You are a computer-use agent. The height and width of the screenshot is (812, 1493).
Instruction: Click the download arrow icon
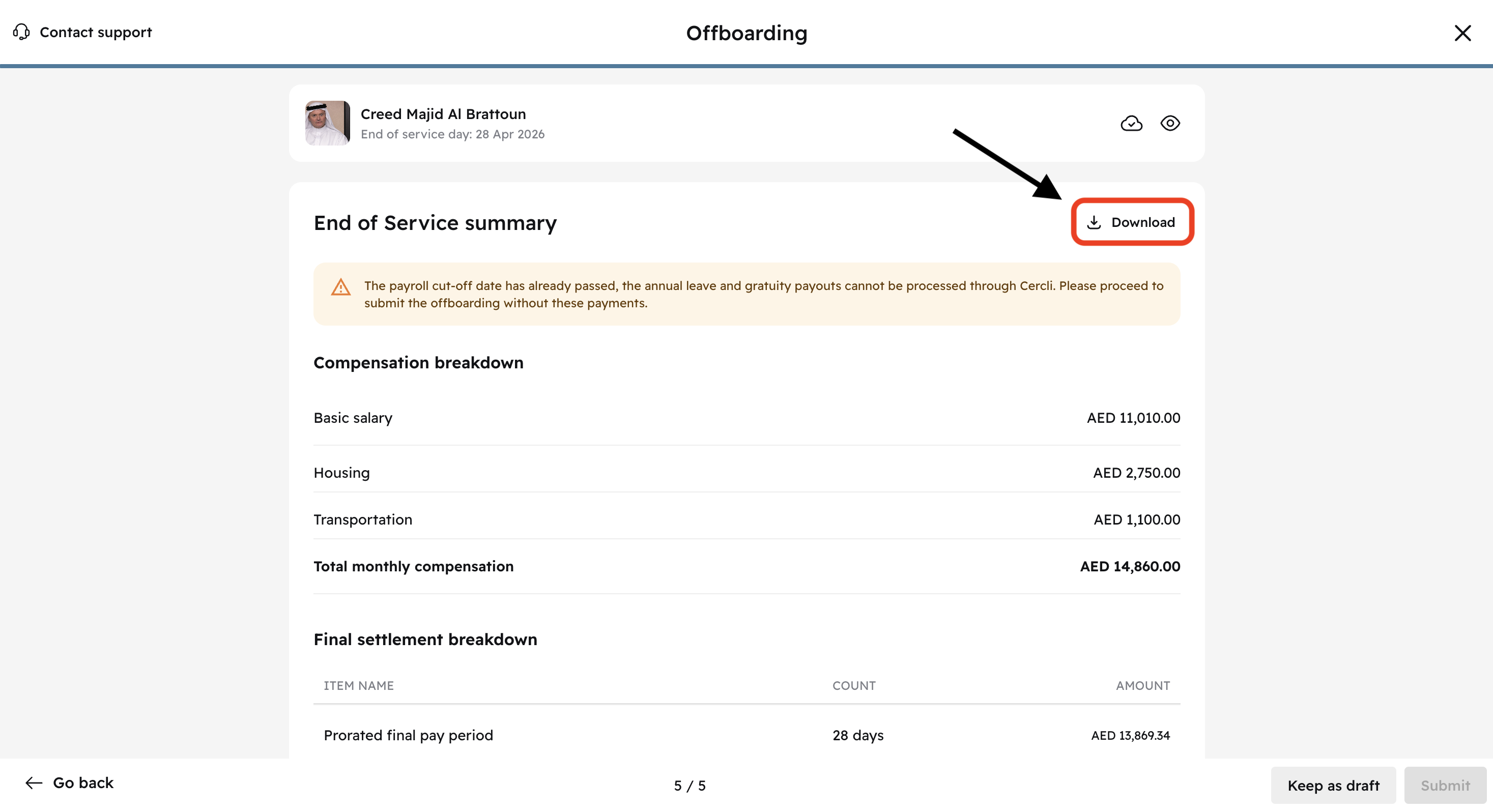click(1094, 222)
